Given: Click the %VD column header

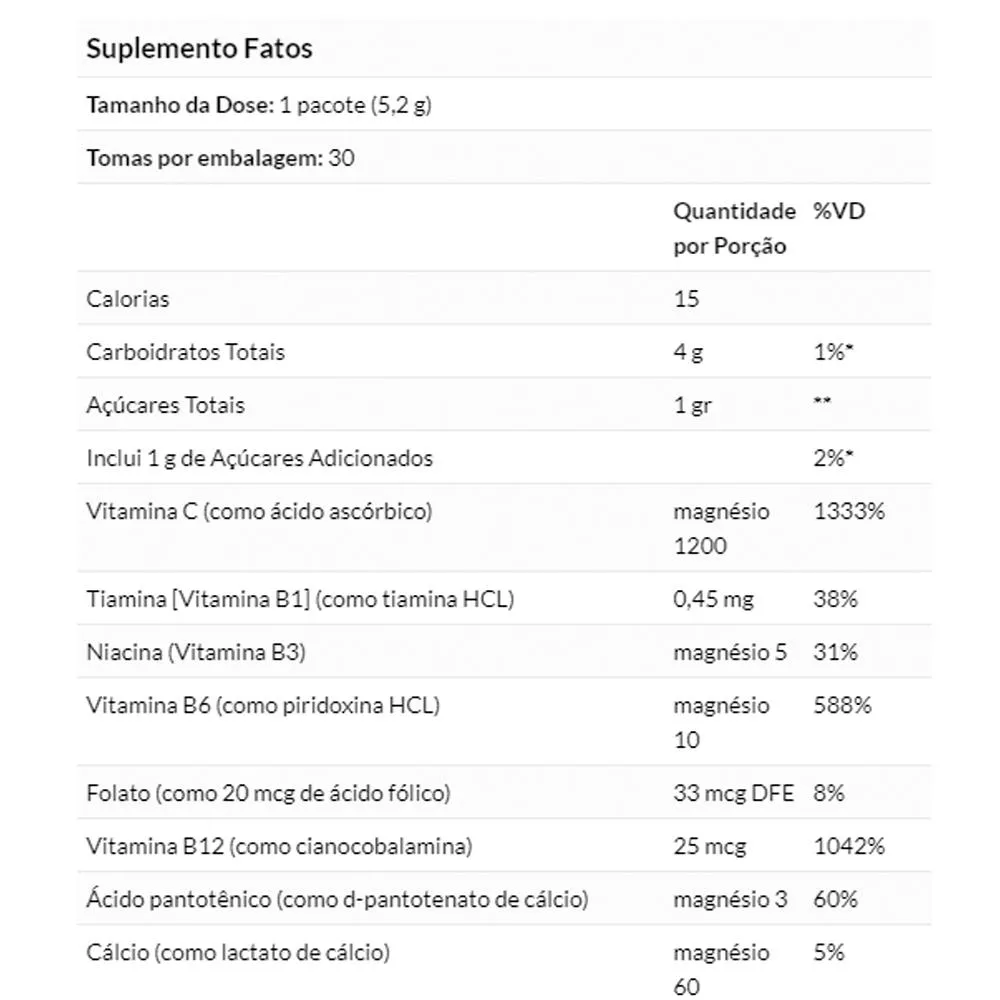Looking at the screenshot, I should pyautogui.click(x=839, y=211).
